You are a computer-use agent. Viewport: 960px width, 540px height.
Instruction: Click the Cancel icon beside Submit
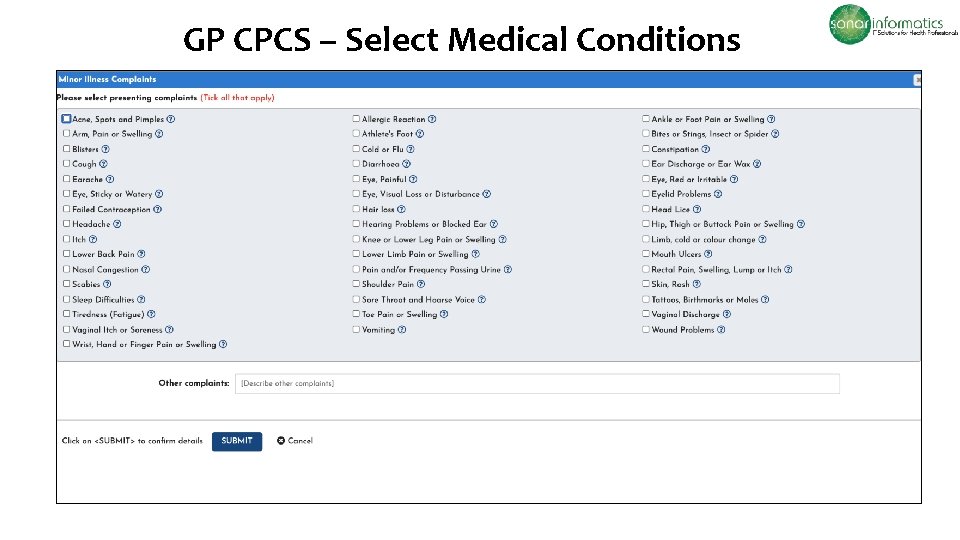click(281, 440)
